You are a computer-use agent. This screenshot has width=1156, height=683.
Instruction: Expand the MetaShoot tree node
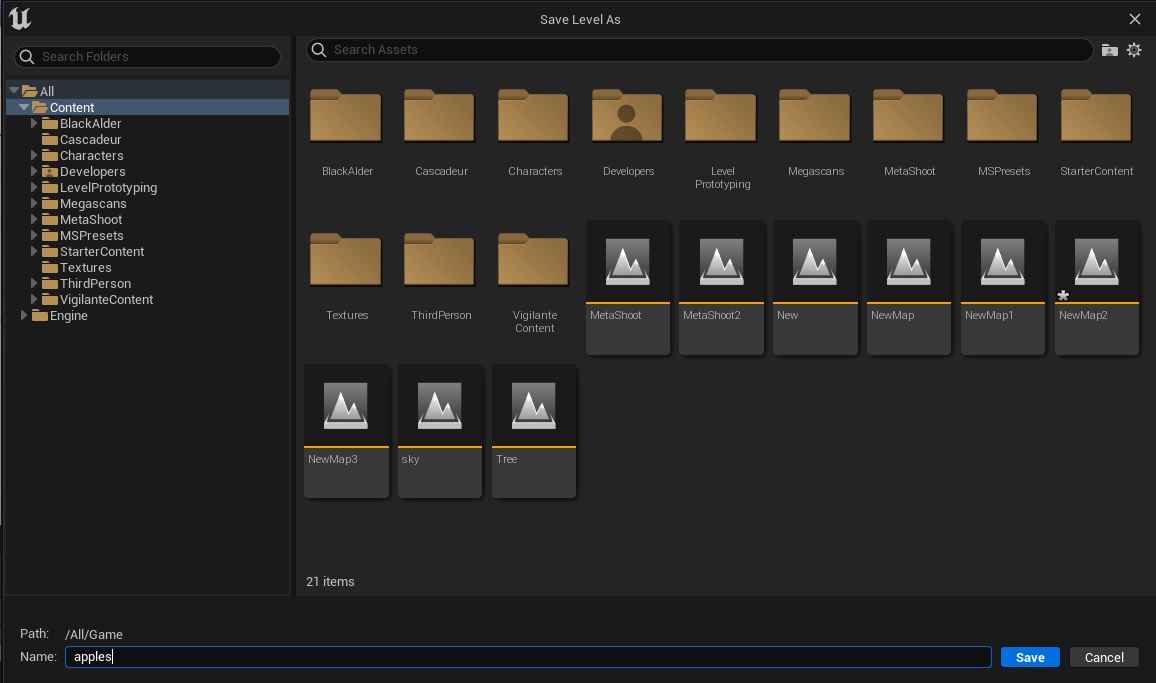click(34, 219)
